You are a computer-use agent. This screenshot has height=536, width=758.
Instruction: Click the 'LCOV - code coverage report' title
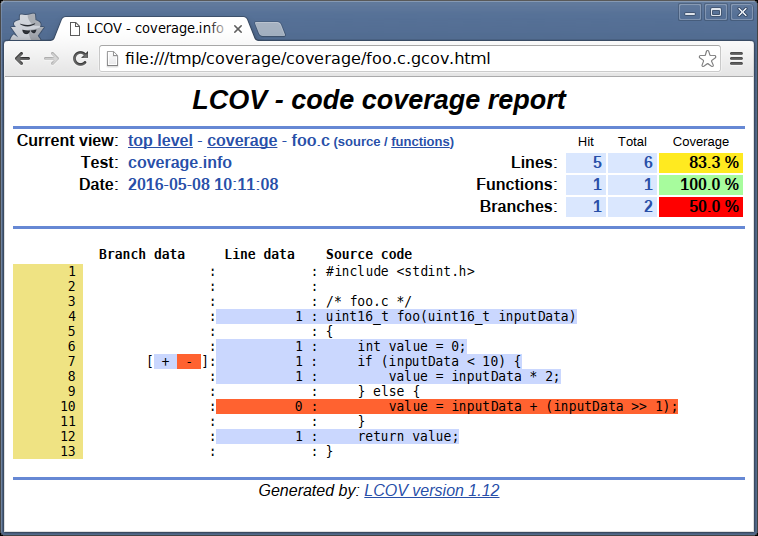click(379, 100)
